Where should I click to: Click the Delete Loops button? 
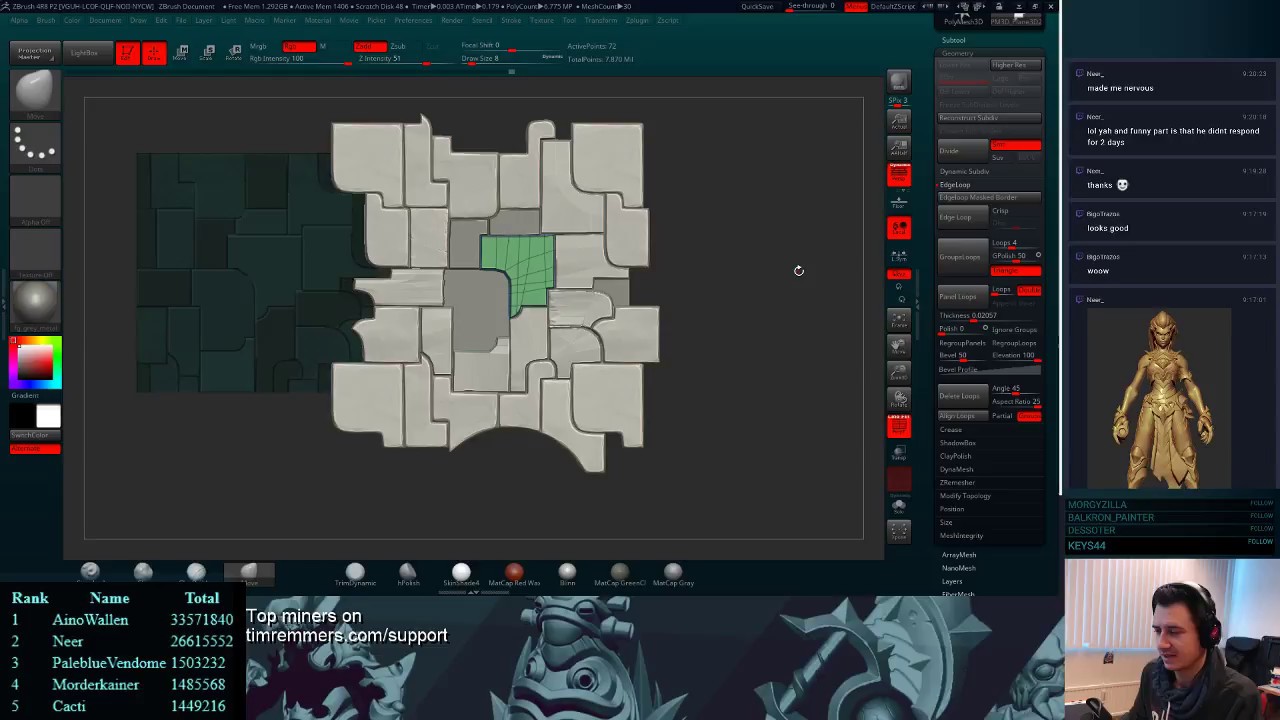(x=961, y=396)
